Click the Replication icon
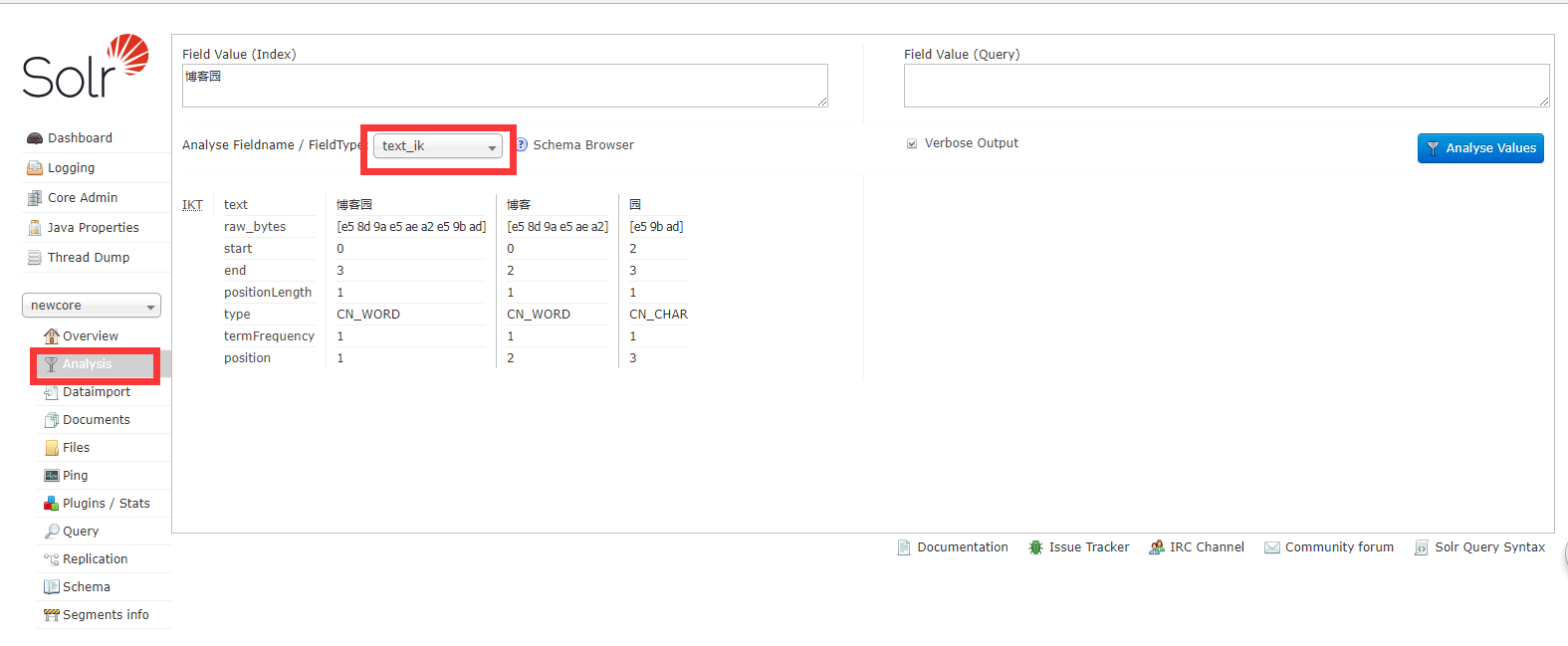The width and height of the screenshot is (1568, 646). 52,559
